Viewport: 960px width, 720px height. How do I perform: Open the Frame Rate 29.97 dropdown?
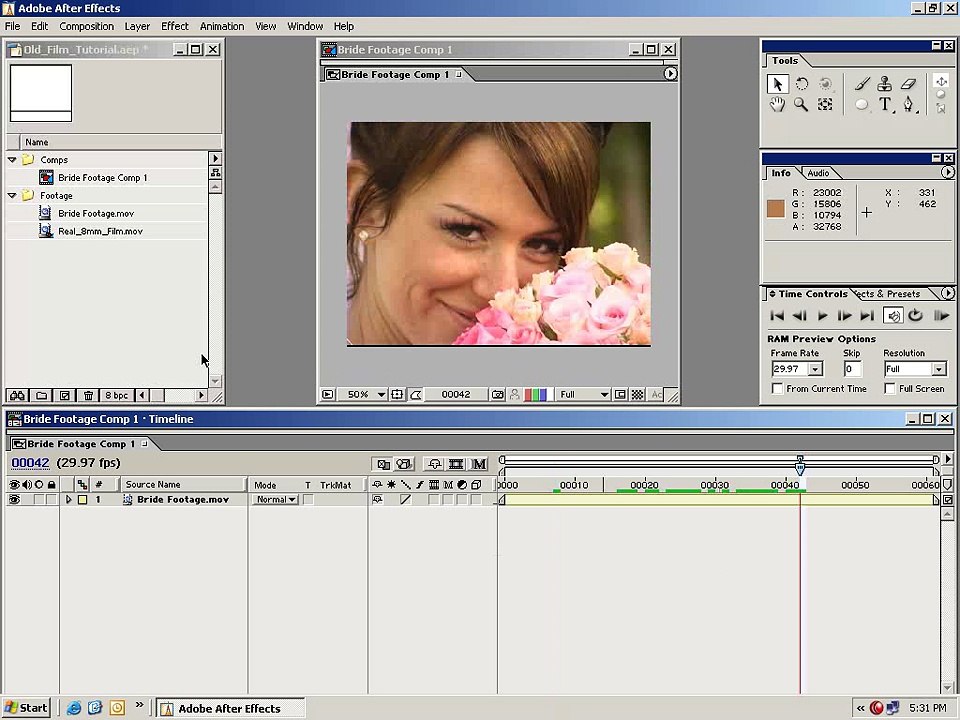(x=816, y=369)
